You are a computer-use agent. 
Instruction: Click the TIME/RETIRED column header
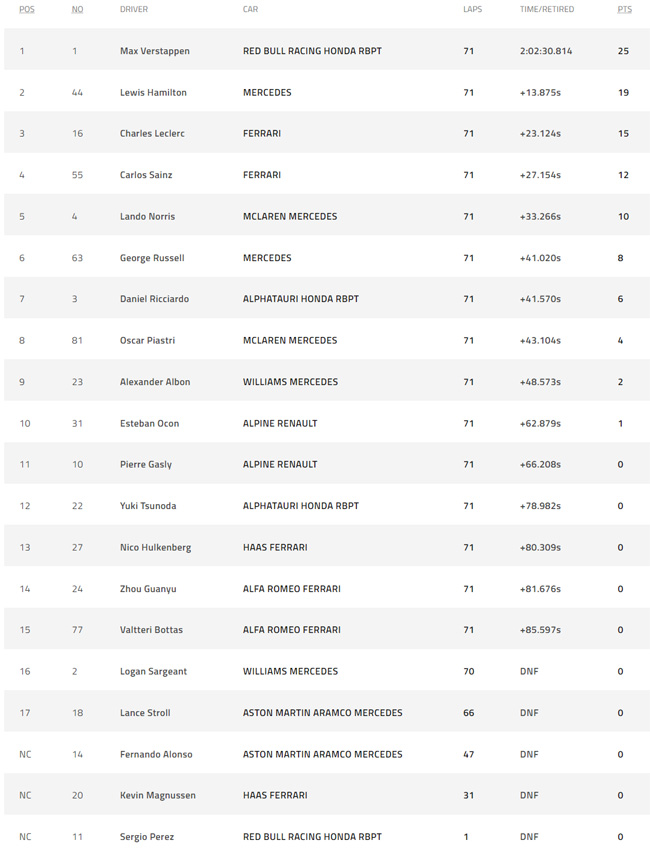point(546,9)
